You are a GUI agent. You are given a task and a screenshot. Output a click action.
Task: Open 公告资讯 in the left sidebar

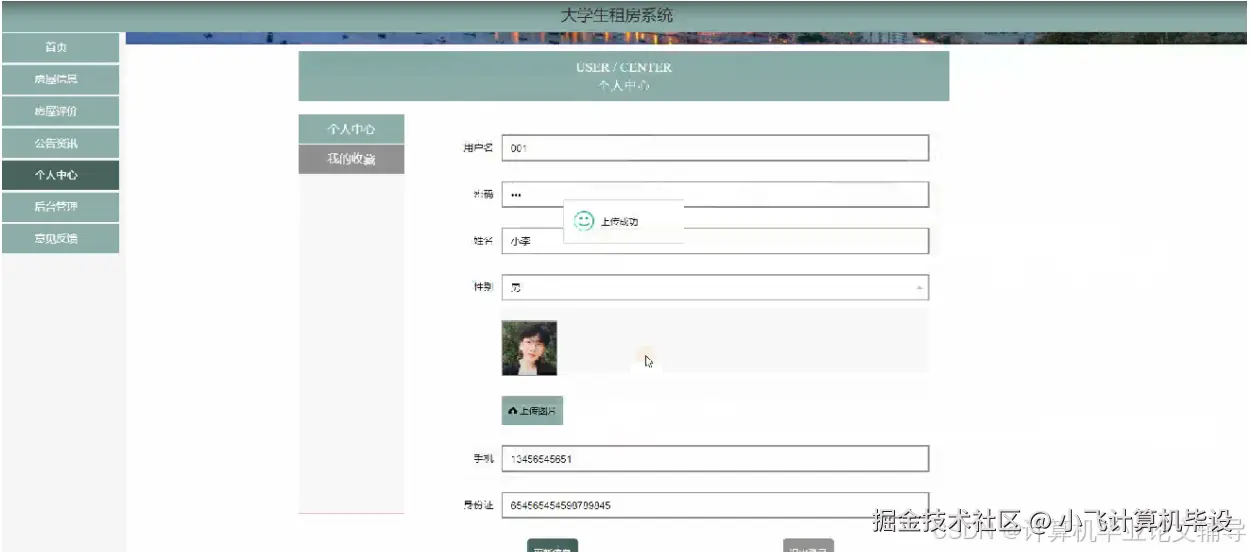click(60, 143)
